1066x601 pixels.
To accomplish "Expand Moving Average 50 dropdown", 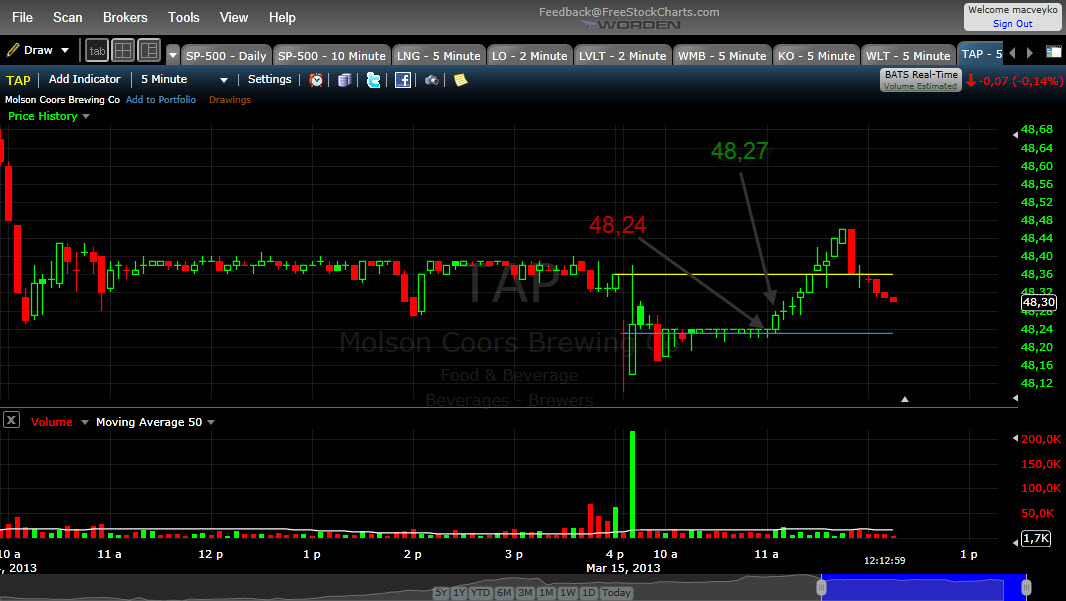I will (x=211, y=422).
